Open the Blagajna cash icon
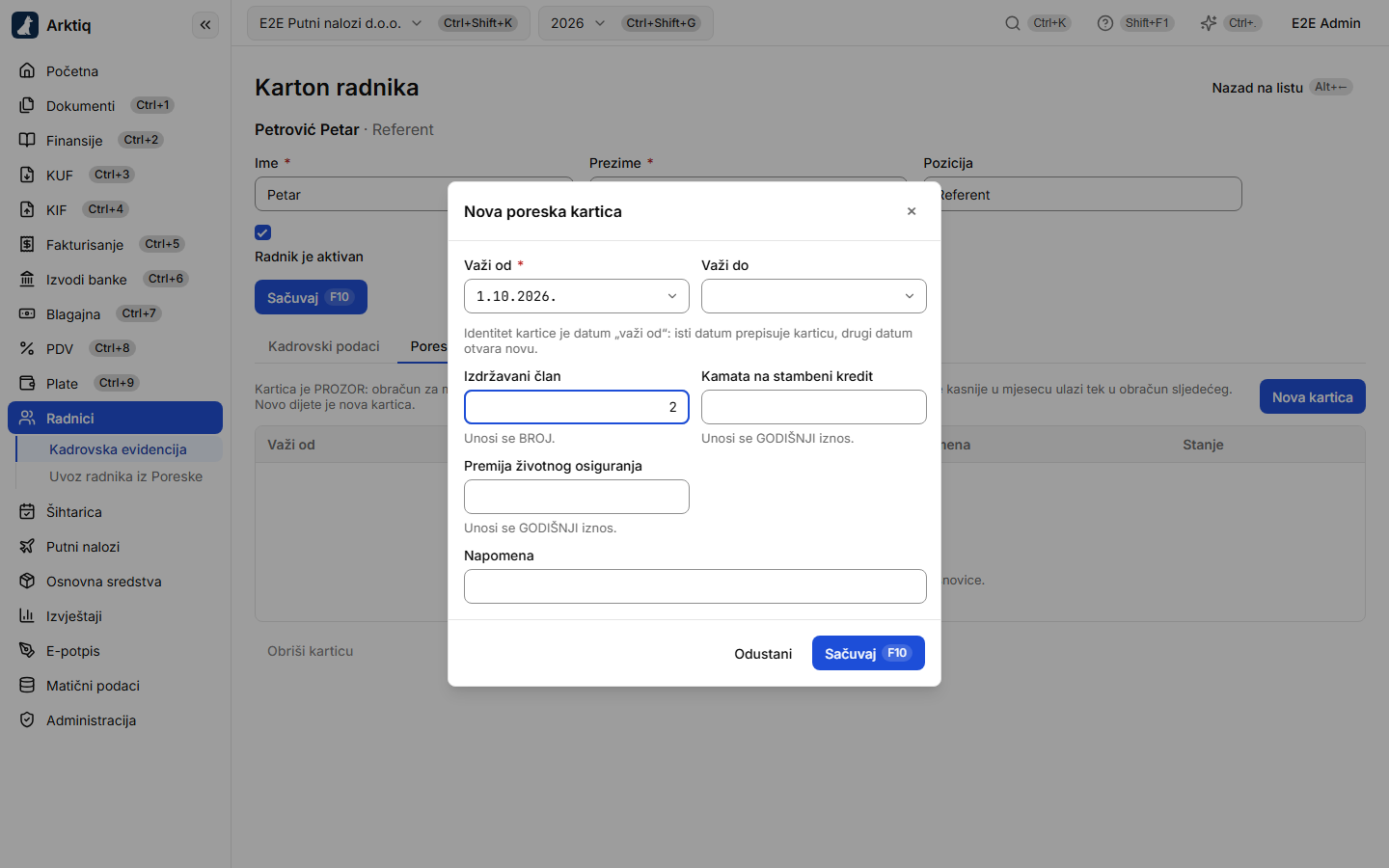 pyautogui.click(x=27, y=313)
